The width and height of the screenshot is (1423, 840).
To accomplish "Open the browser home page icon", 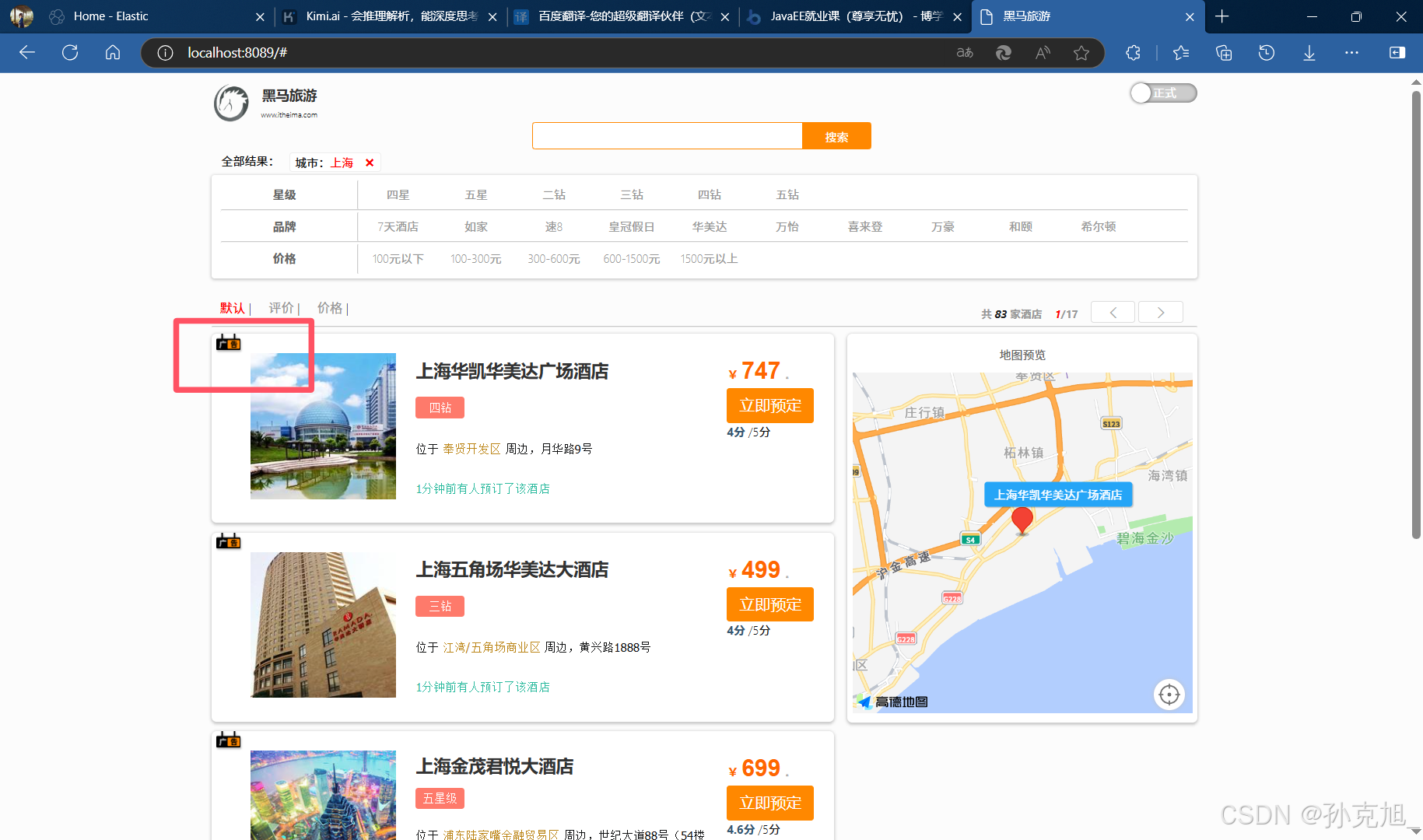I will (113, 52).
